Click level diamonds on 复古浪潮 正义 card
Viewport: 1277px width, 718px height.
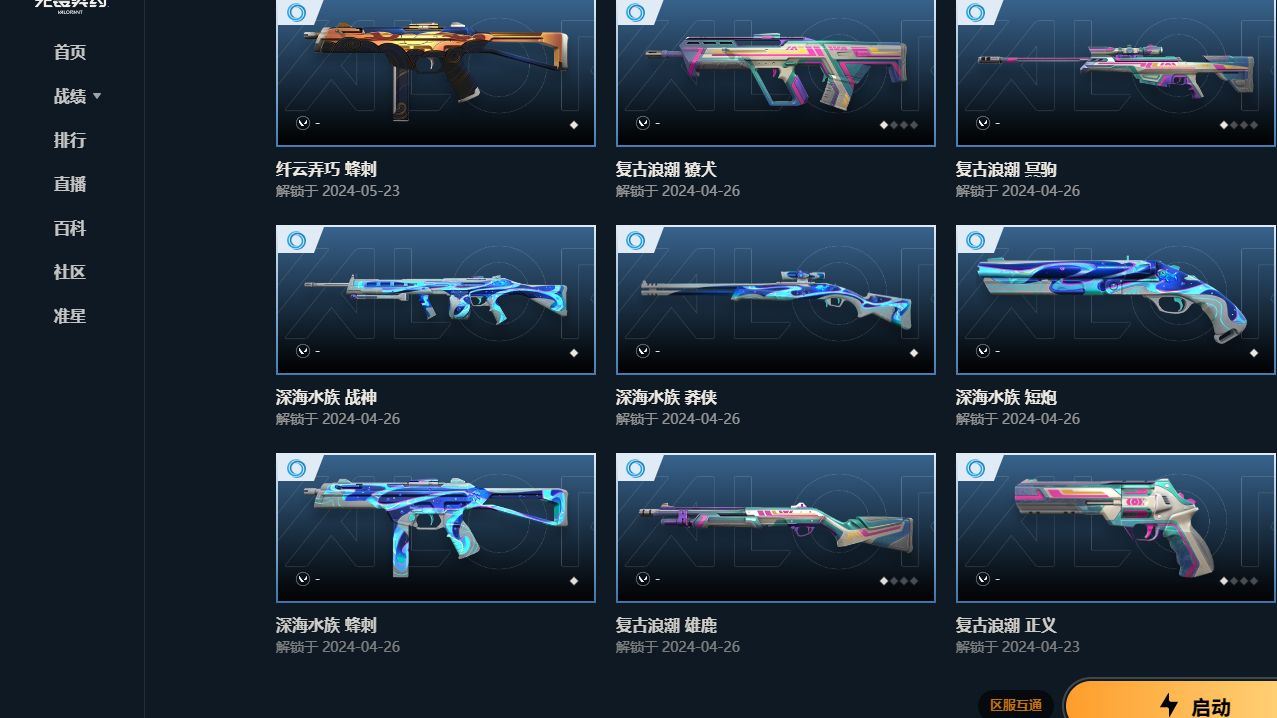(x=1238, y=581)
